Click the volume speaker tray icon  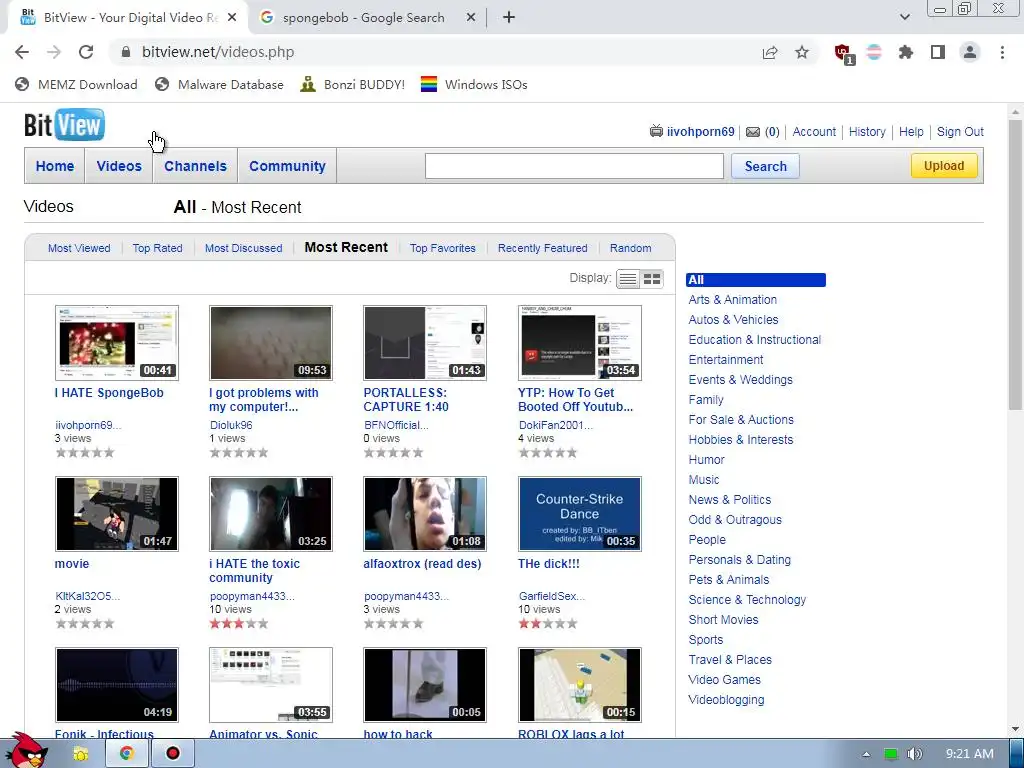coord(914,754)
